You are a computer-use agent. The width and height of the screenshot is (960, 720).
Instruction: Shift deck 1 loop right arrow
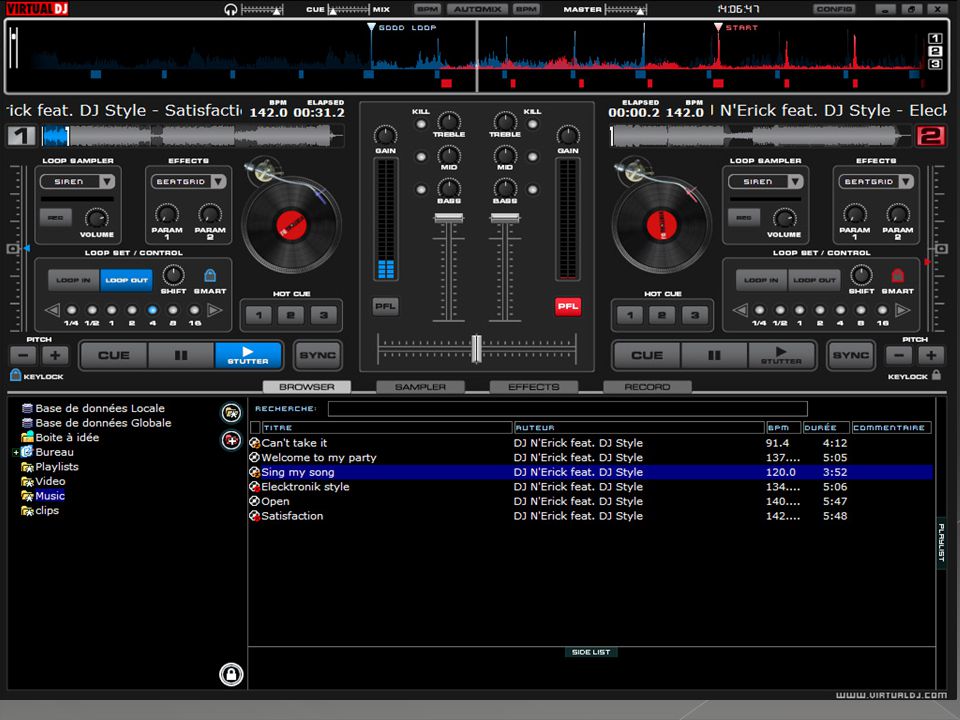[214, 310]
